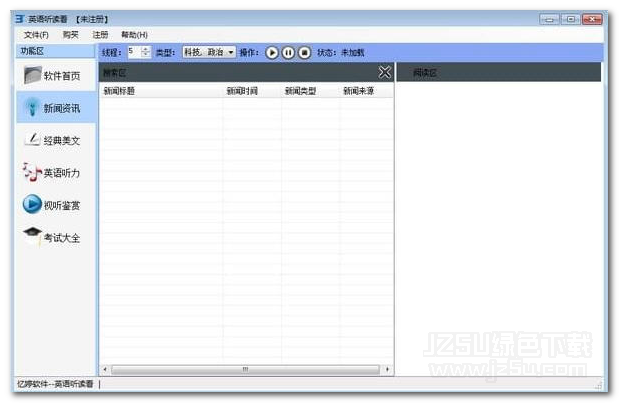Screen dimensions: 619x403
Task: Click the scrollbar left arrow
Action: (x=105, y=369)
